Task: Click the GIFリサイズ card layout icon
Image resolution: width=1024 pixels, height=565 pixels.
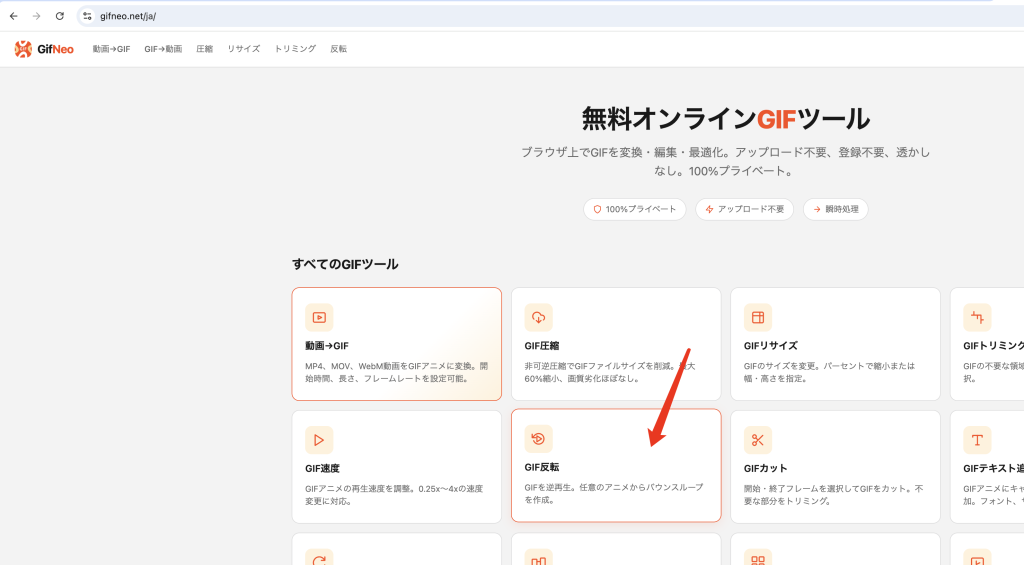Action: tap(758, 317)
